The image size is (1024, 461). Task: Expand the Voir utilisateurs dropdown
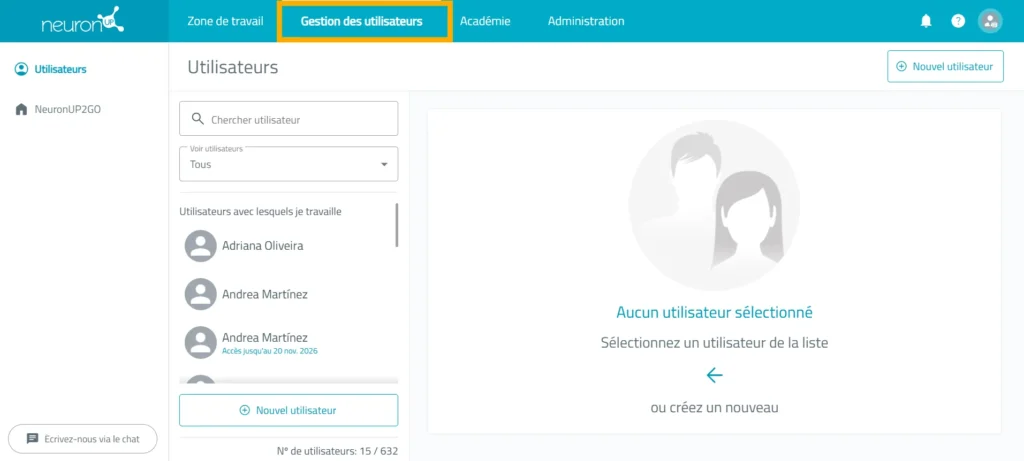pyautogui.click(x=289, y=164)
